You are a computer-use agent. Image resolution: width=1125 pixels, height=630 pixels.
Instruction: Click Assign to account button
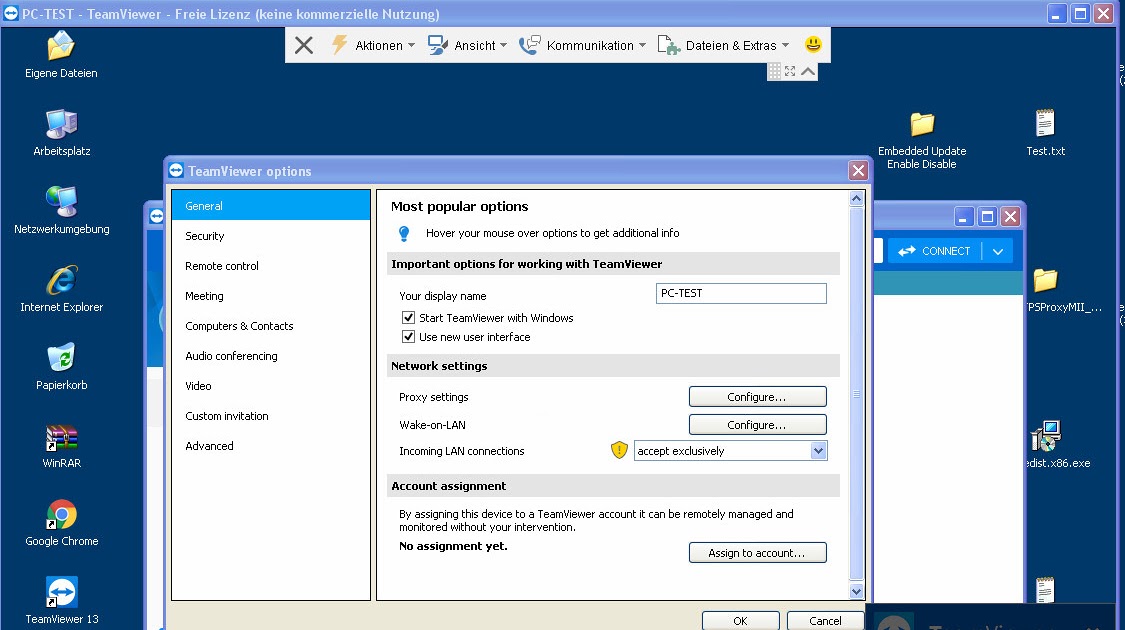pyautogui.click(x=757, y=553)
